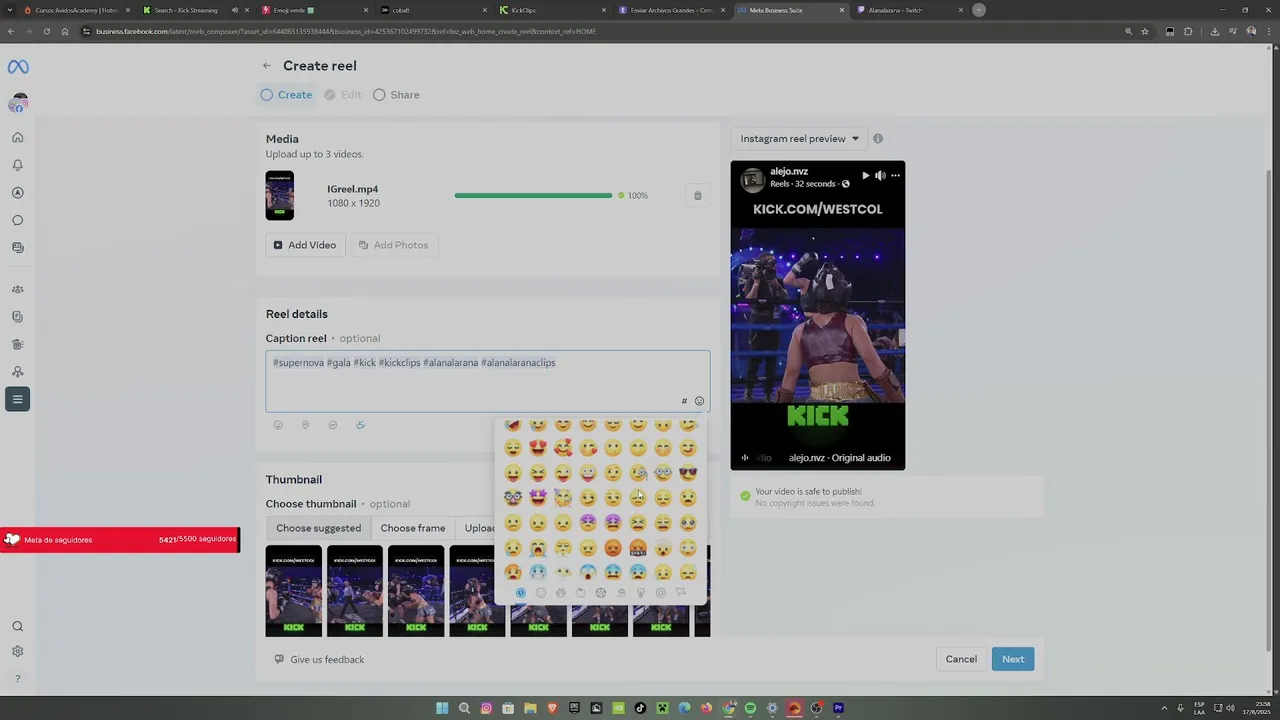Expand the Instagram reel preview dropdown
The image size is (1280, 720).
pyautogui.click(x=800, y=139)
